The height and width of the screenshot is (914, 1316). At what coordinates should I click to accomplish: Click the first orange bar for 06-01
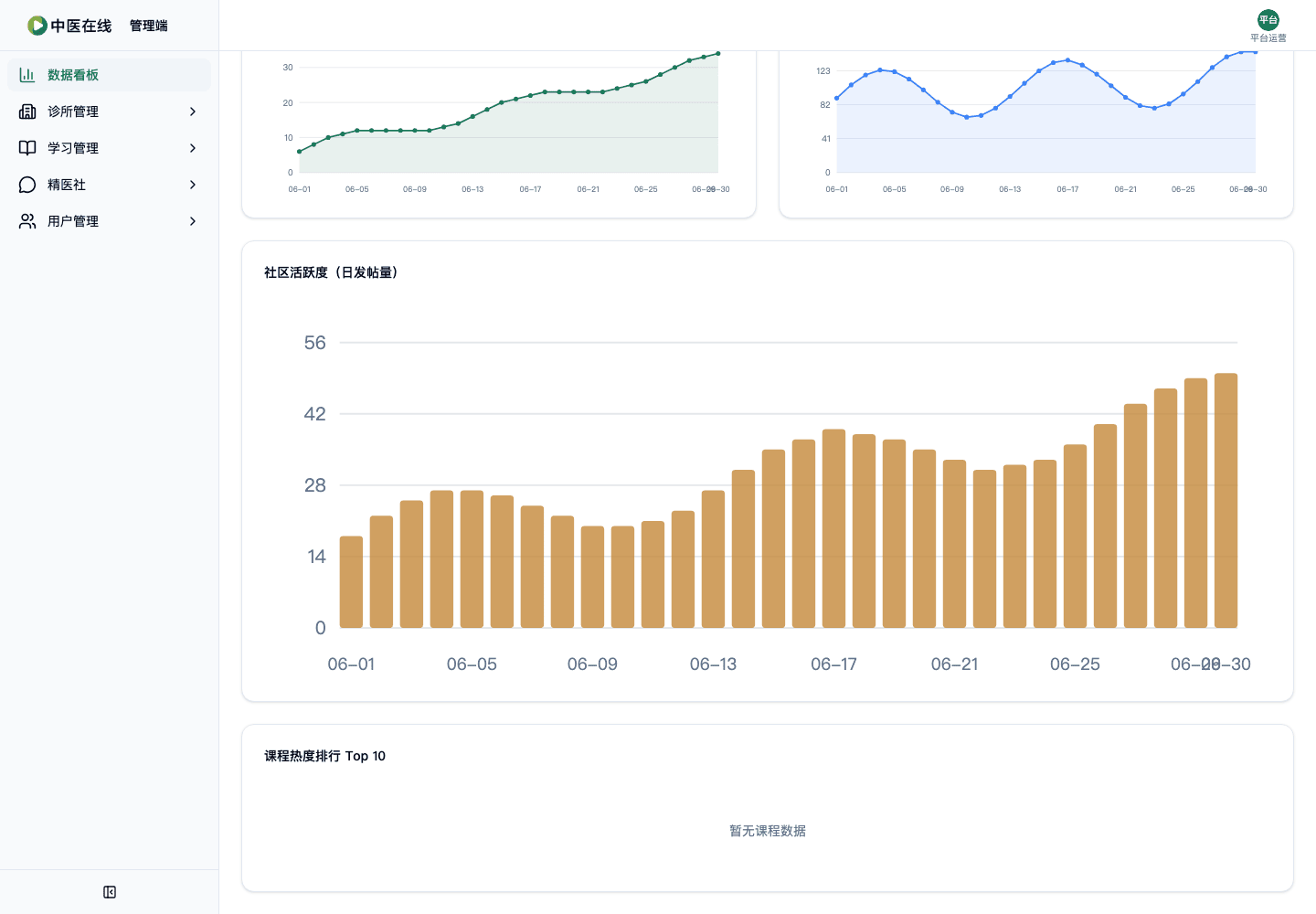point(351,582)
